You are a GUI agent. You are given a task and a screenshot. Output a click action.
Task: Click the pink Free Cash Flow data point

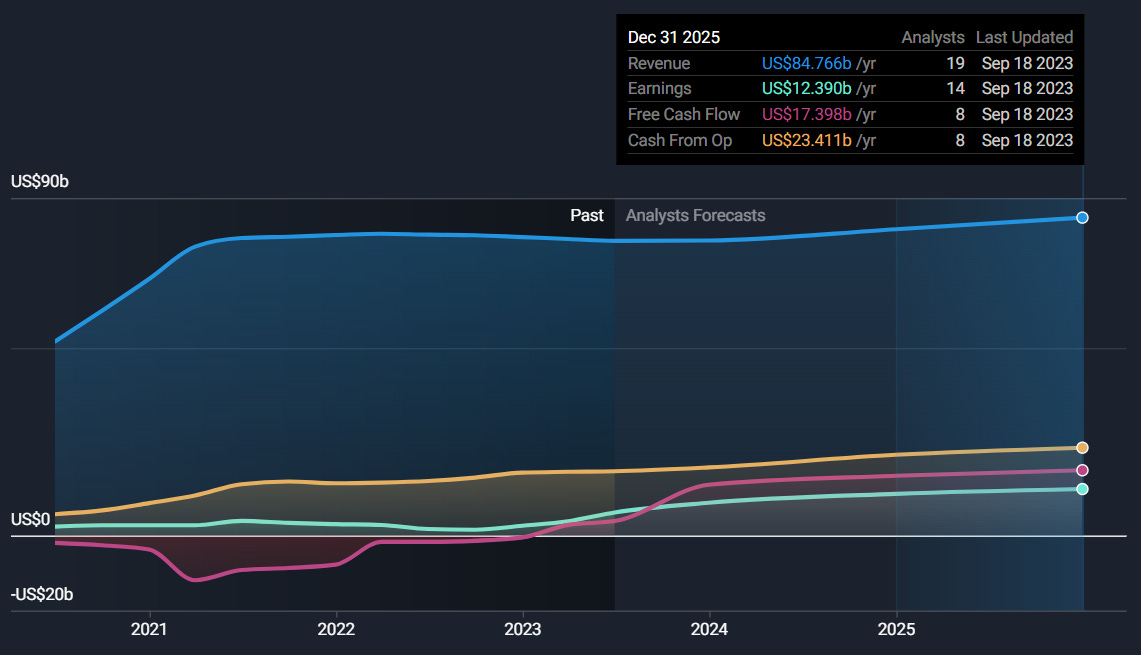click(1082, 470)
